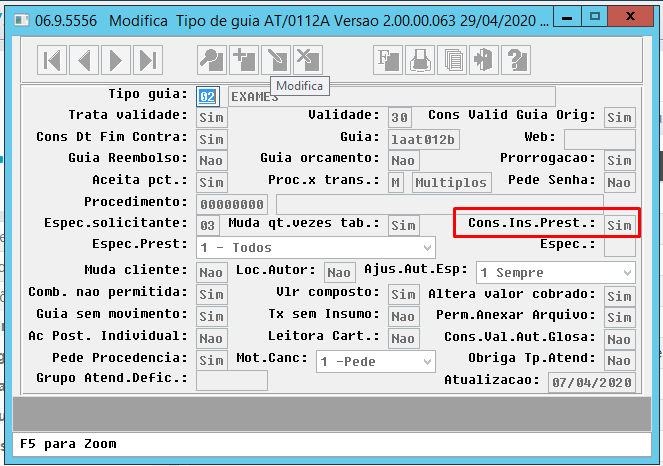Click the F functions toolbar icon
Screen dimensions: 663x466
pyautogui.click(x=388, y=60)
